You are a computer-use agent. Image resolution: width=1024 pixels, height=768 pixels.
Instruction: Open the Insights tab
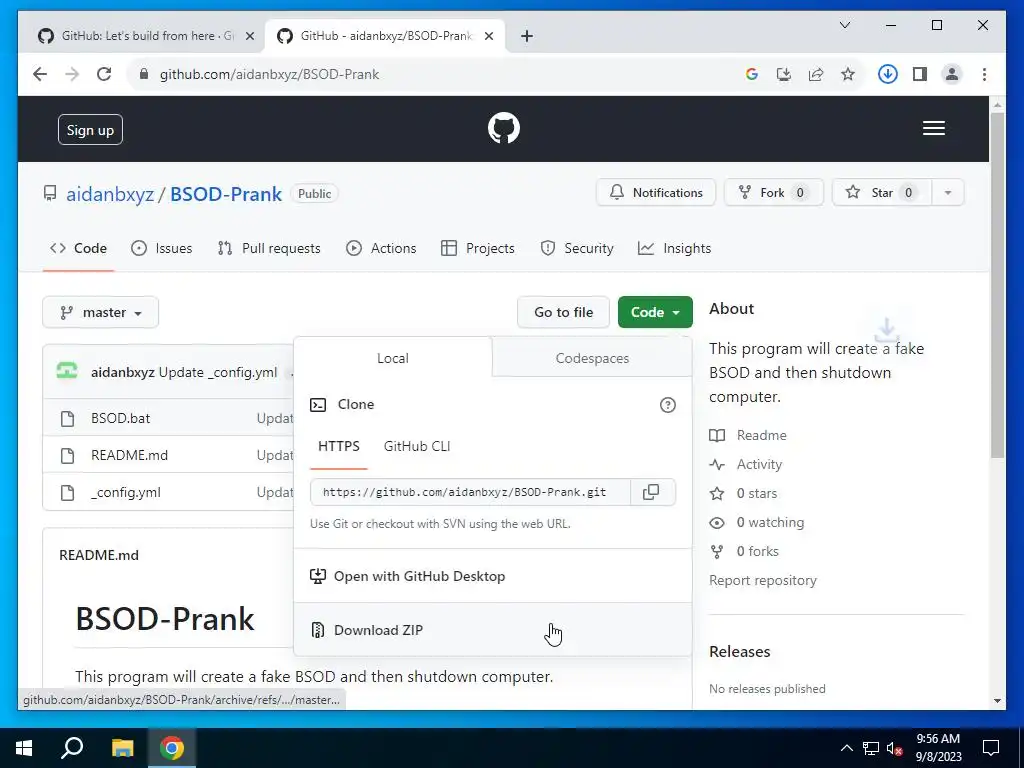tap(674, 248)
